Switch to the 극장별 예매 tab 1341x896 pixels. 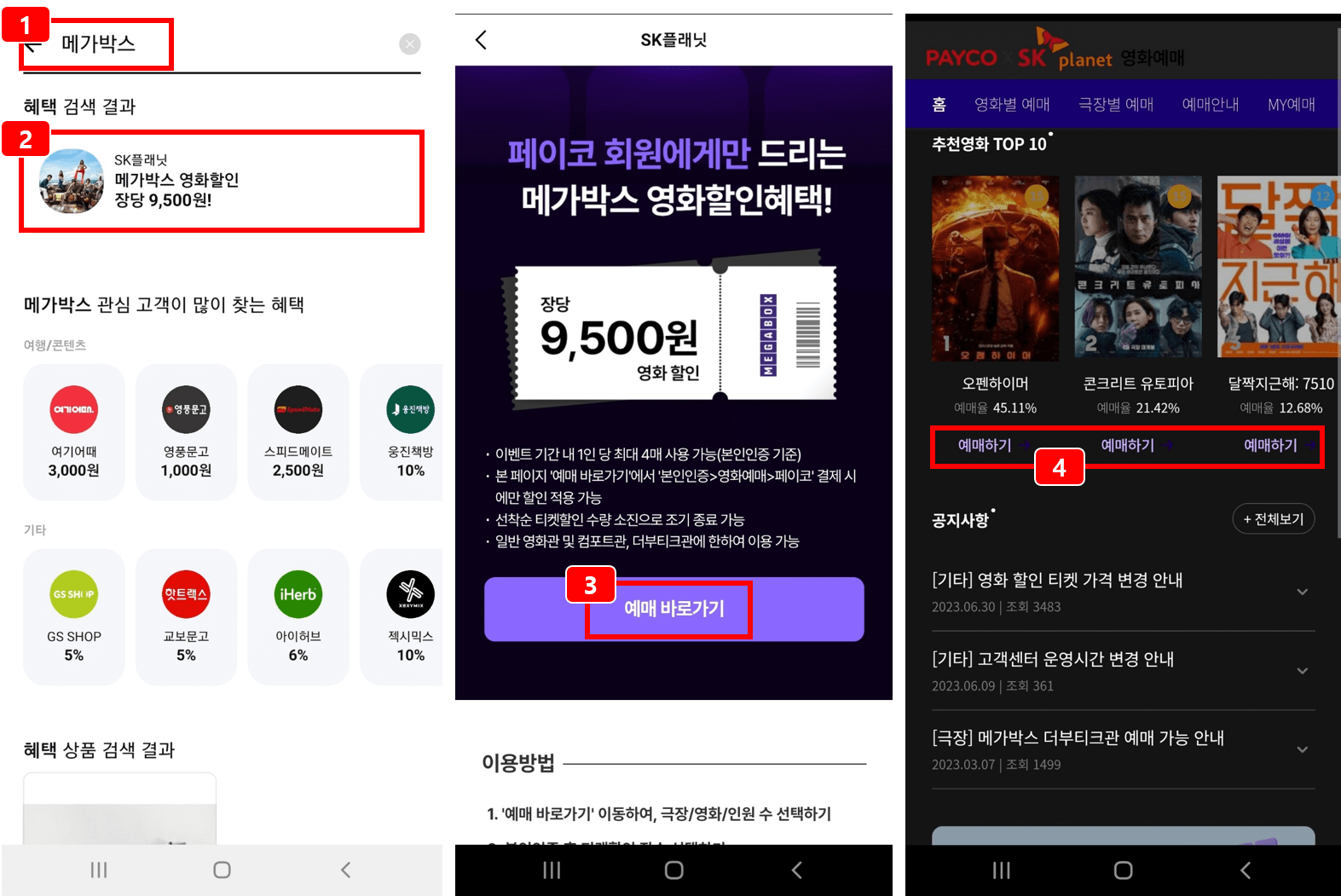click(x=1116, y=104)
